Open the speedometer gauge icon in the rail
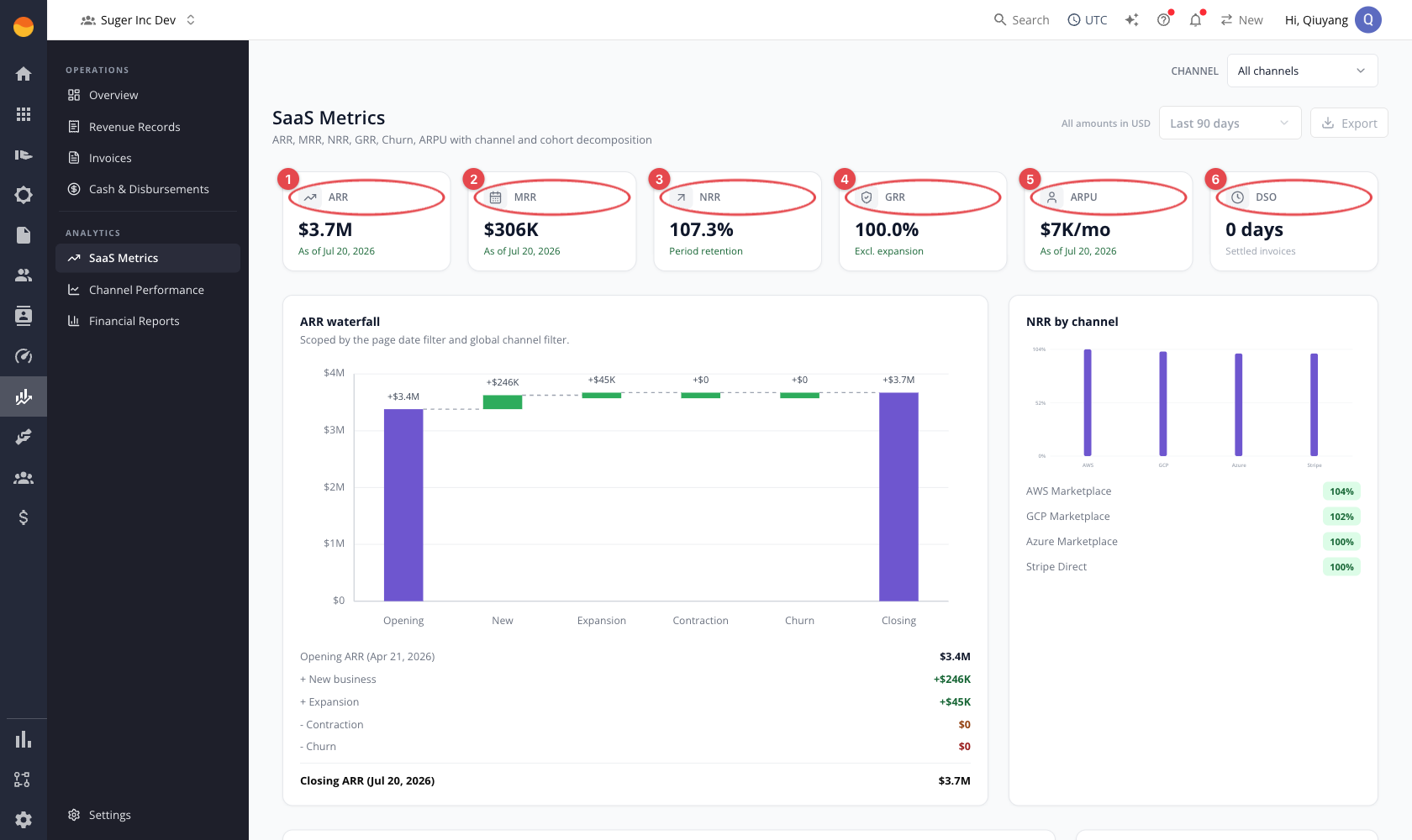Viewport: 1412px width, 840px height. 24,356
